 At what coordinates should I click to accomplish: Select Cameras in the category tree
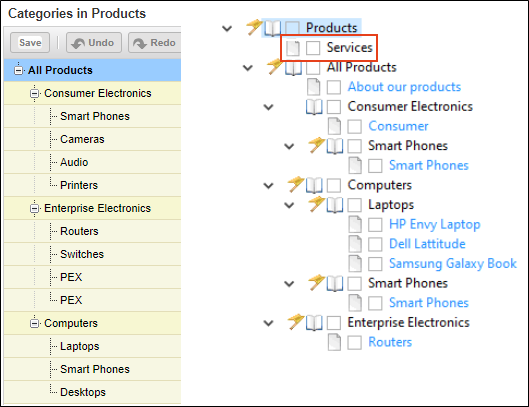pyautogui.click(x=82, y=139)
